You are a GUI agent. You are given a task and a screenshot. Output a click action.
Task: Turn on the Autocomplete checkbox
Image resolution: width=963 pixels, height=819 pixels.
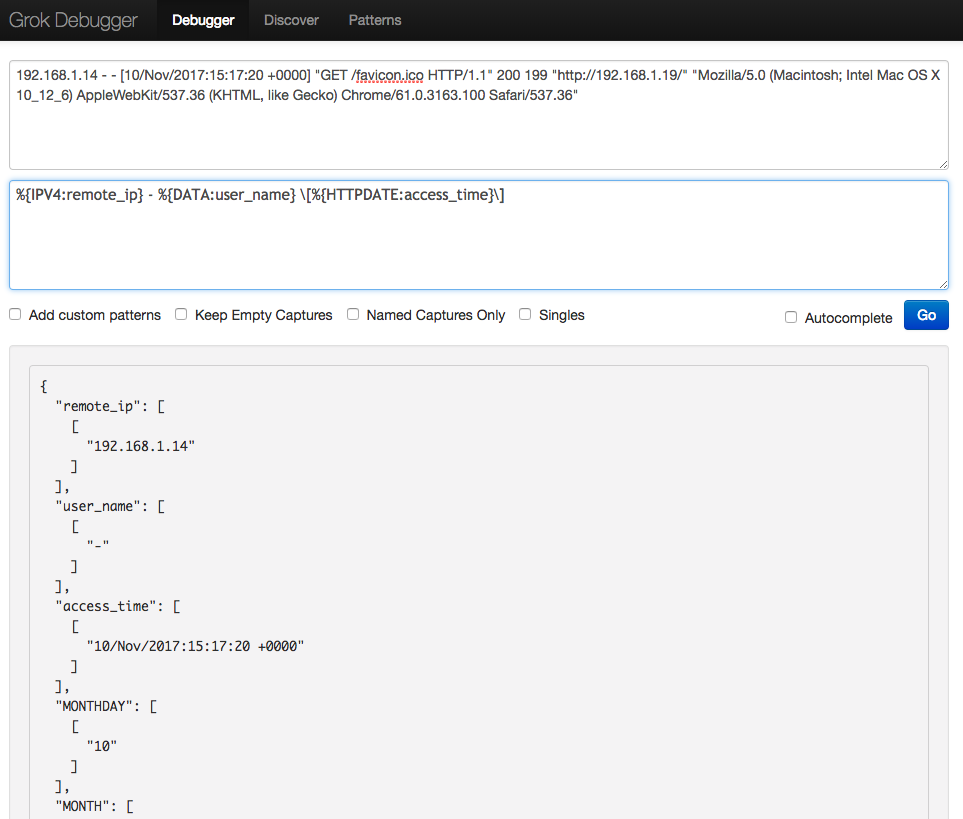coord(791,317)
